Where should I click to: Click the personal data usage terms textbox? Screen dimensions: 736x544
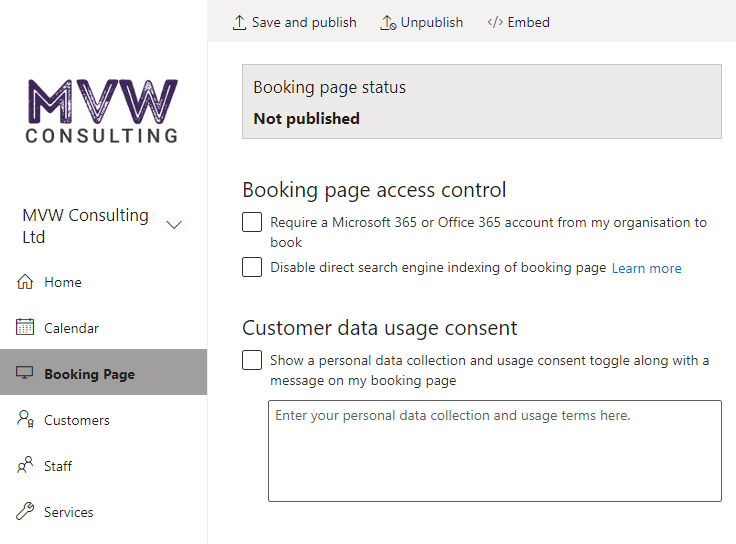[494, 450]
